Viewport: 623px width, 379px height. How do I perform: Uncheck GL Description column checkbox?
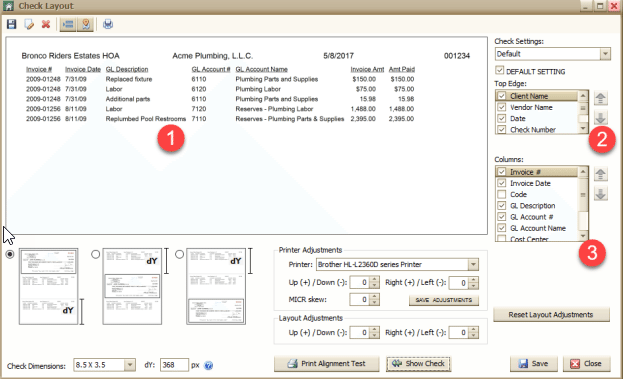[501, 206]
